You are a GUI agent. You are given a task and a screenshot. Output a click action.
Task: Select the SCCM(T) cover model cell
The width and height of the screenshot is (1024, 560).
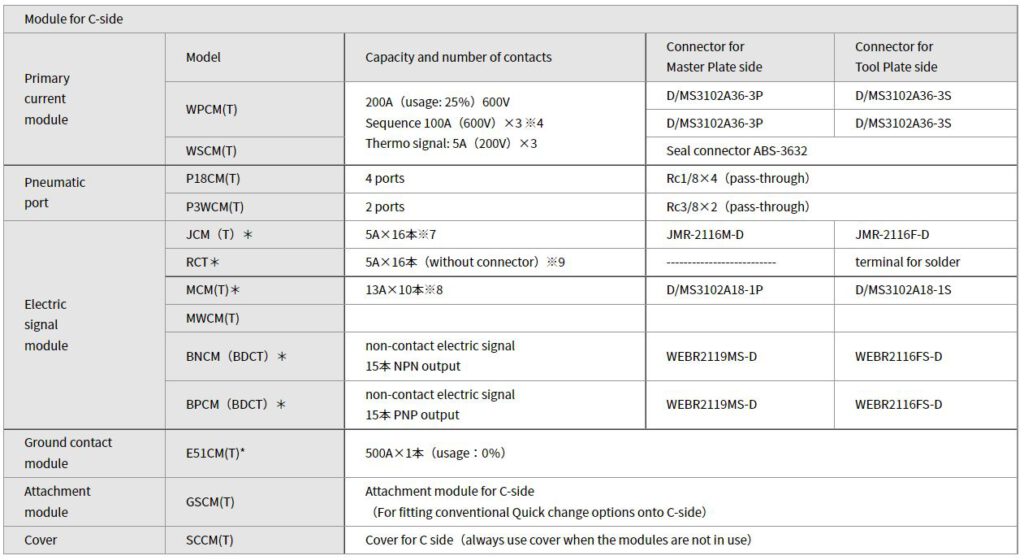coord(255,540)
